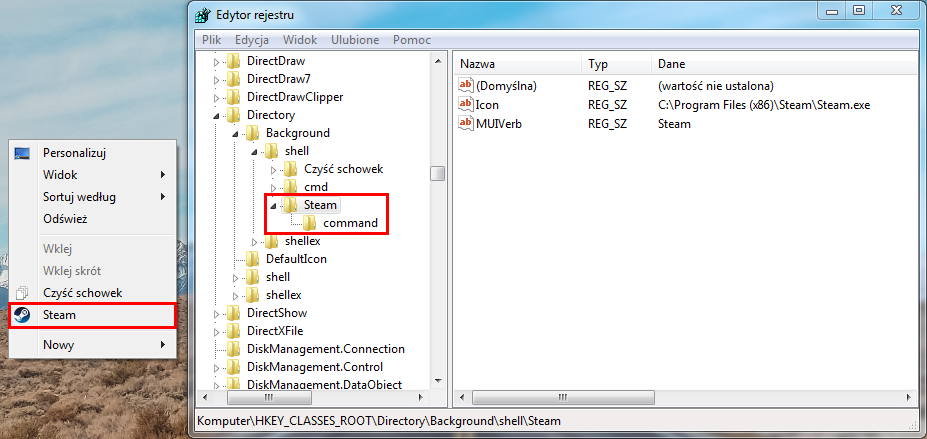
Task: Click values pane horizontal scroll left arrow
Action: pyautogui.click(x=463, y=398)
